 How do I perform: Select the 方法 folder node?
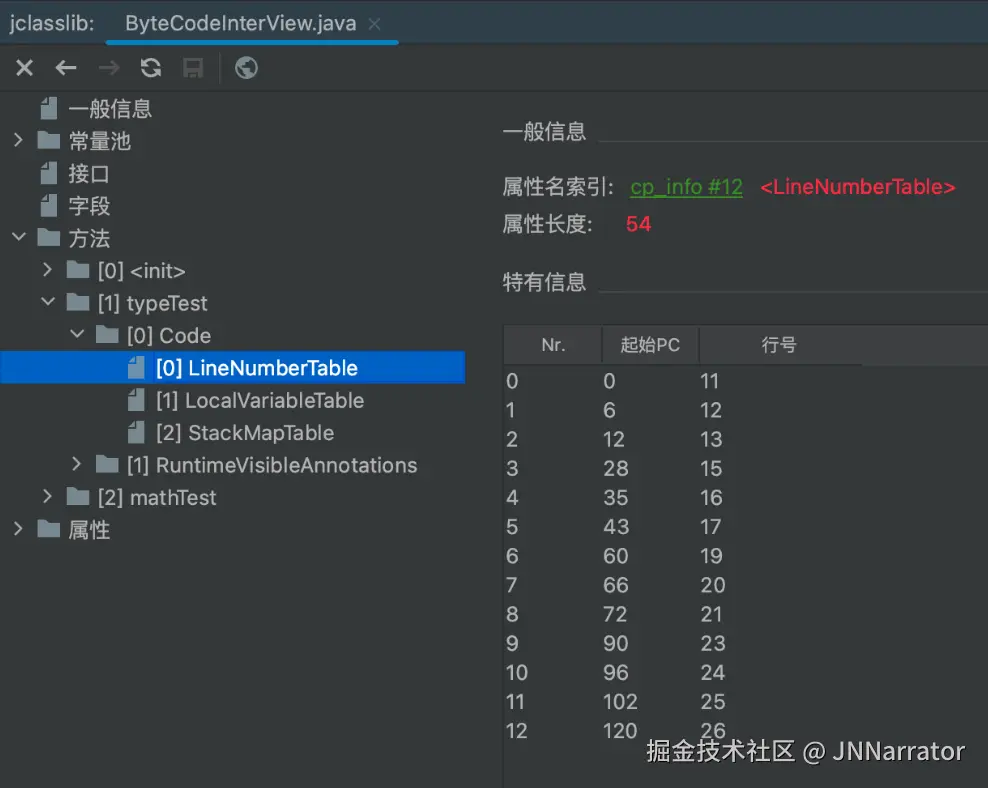click(89, 239)
